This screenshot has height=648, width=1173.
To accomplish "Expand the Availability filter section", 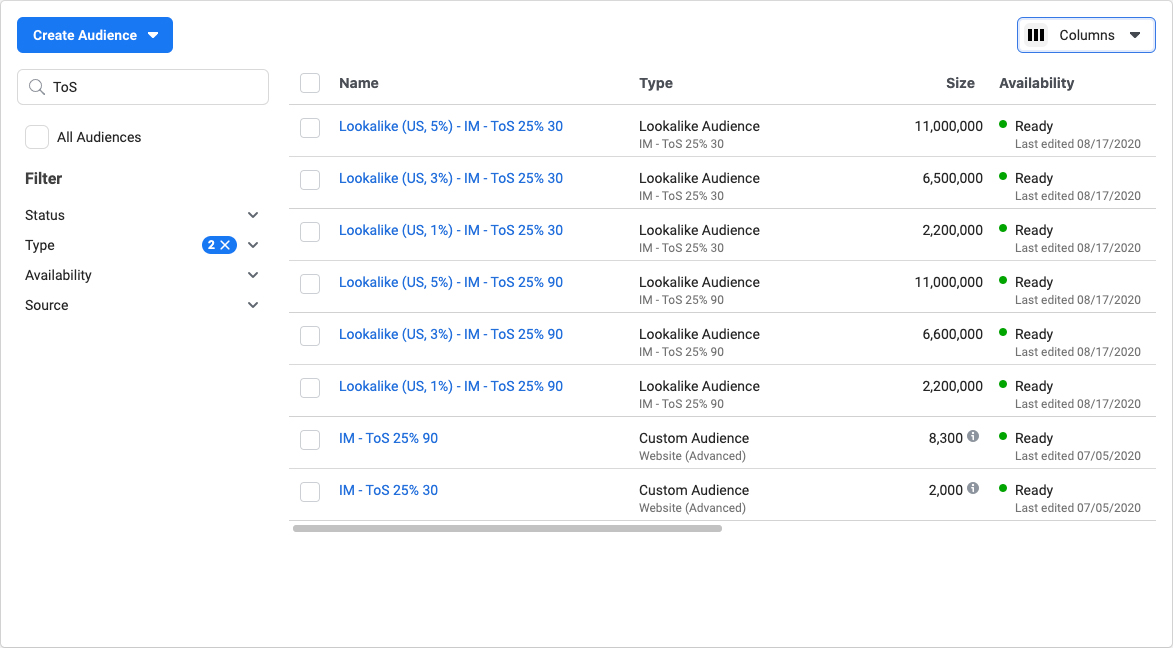I will click(x=253, y=275).
